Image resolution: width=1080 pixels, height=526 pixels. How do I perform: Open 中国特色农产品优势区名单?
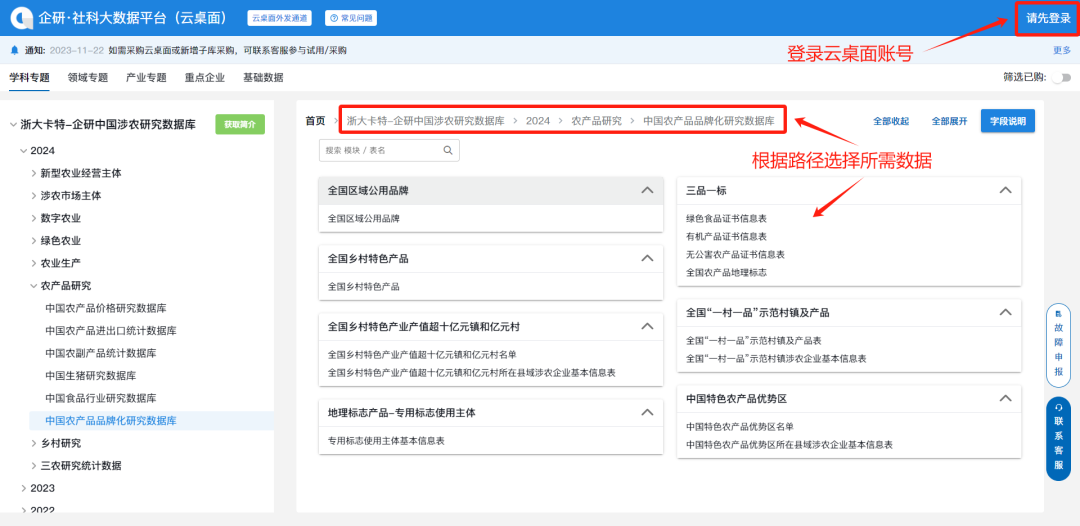point(740,426)
